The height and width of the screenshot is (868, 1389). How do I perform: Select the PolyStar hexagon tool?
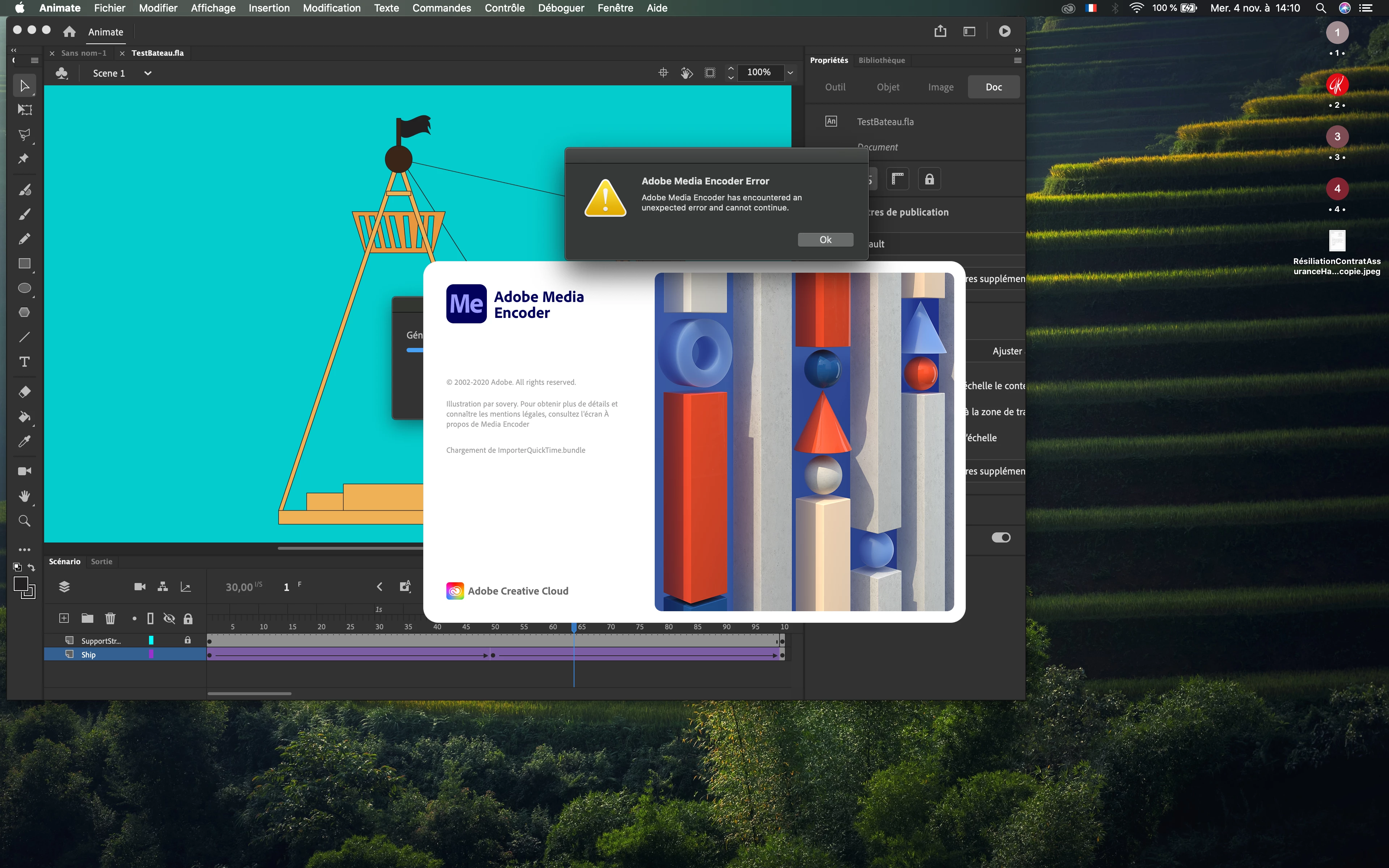pyautogui.click(x=24, y=312)
